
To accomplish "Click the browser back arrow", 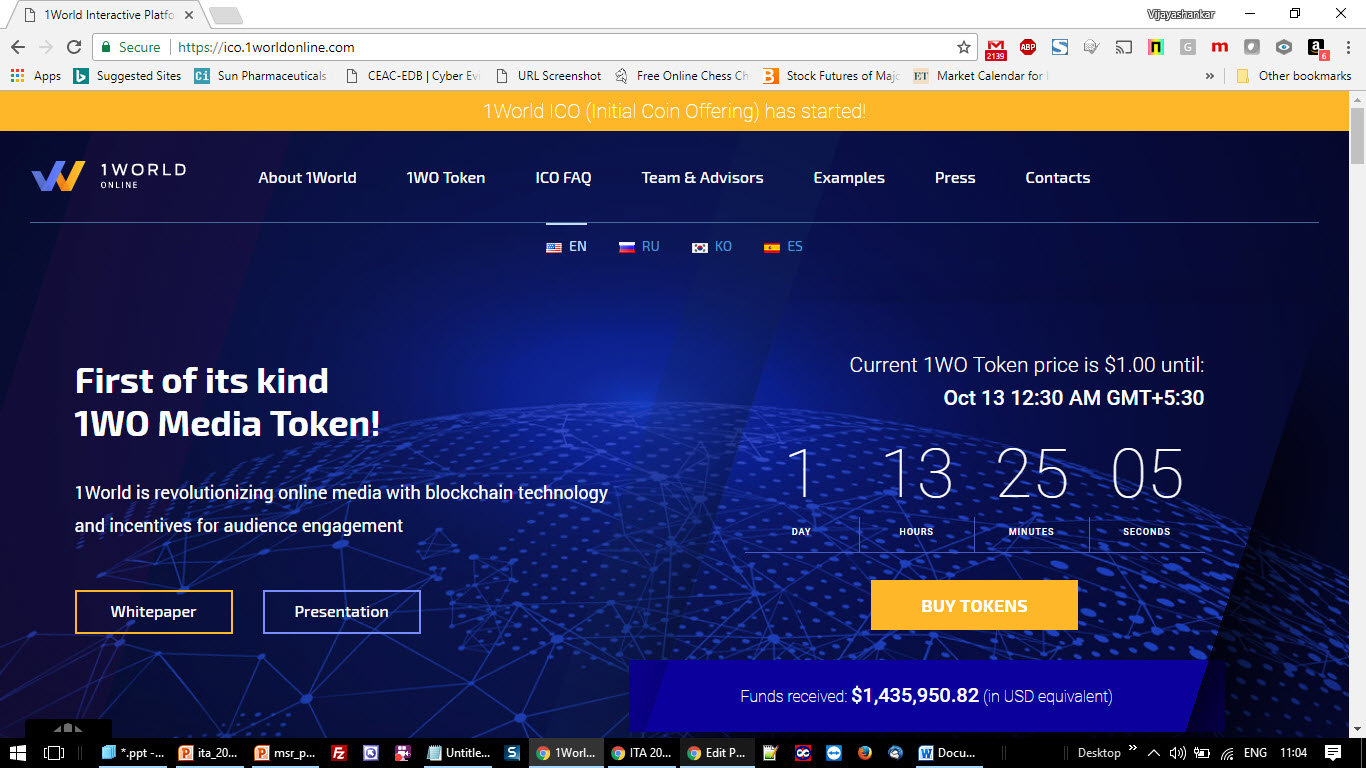I will [x=17, y=47].
